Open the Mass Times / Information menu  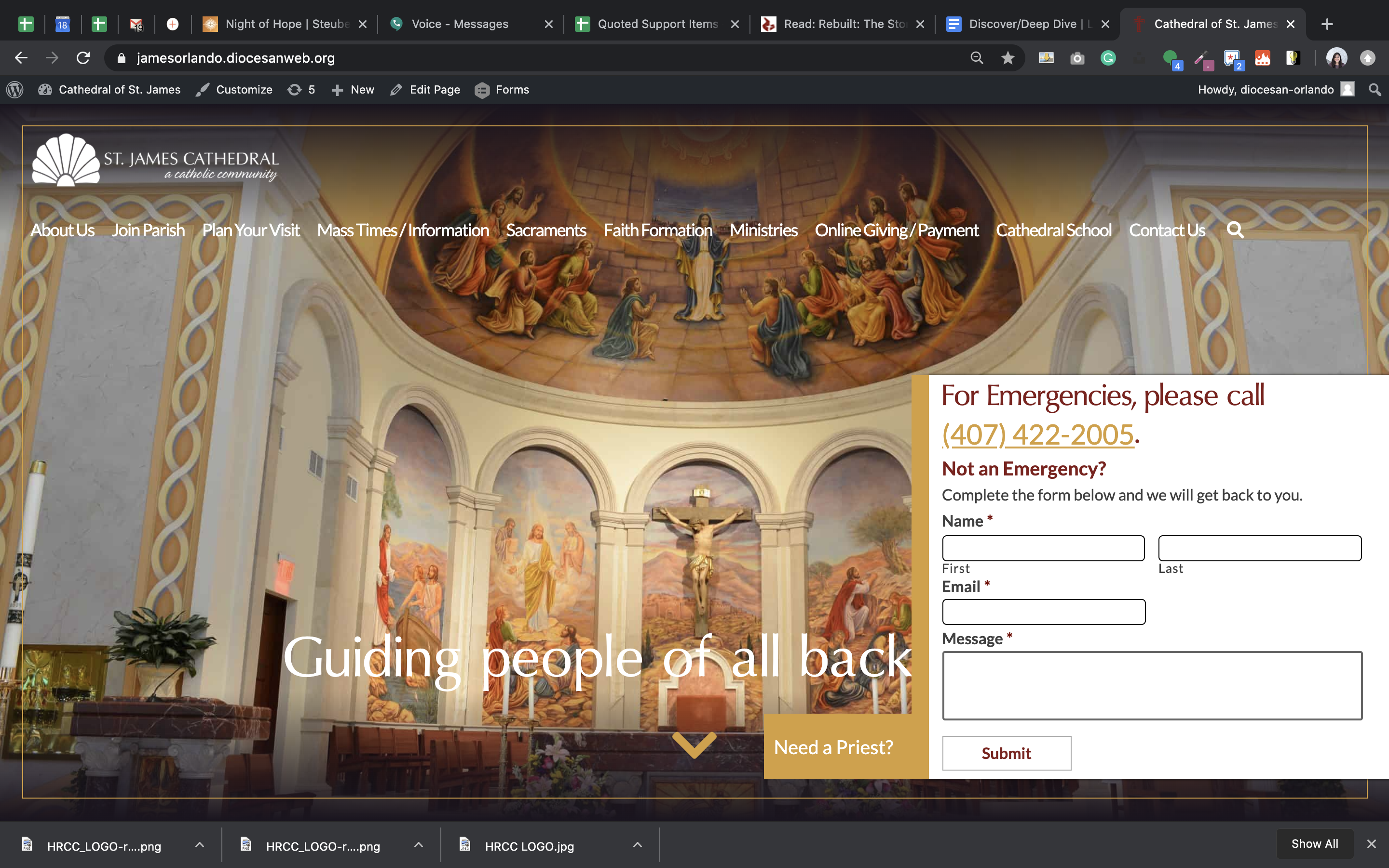coord(402,230)
